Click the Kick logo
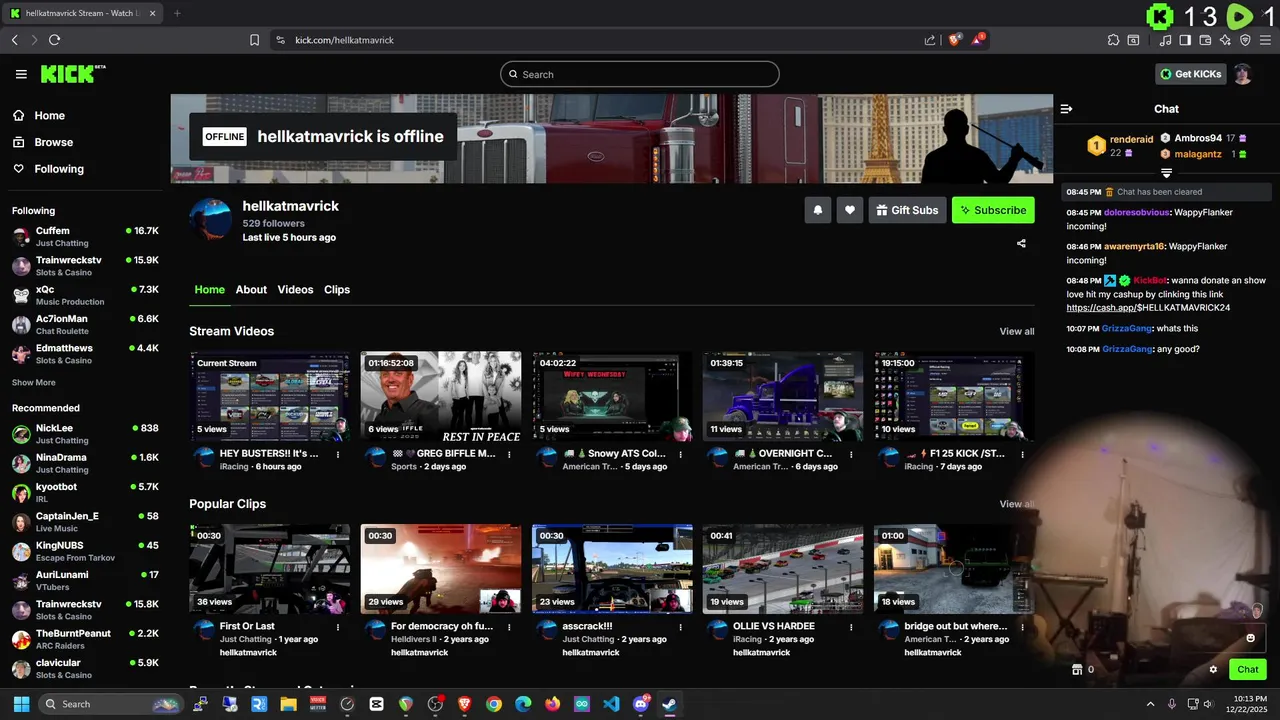 coord(73,74)
